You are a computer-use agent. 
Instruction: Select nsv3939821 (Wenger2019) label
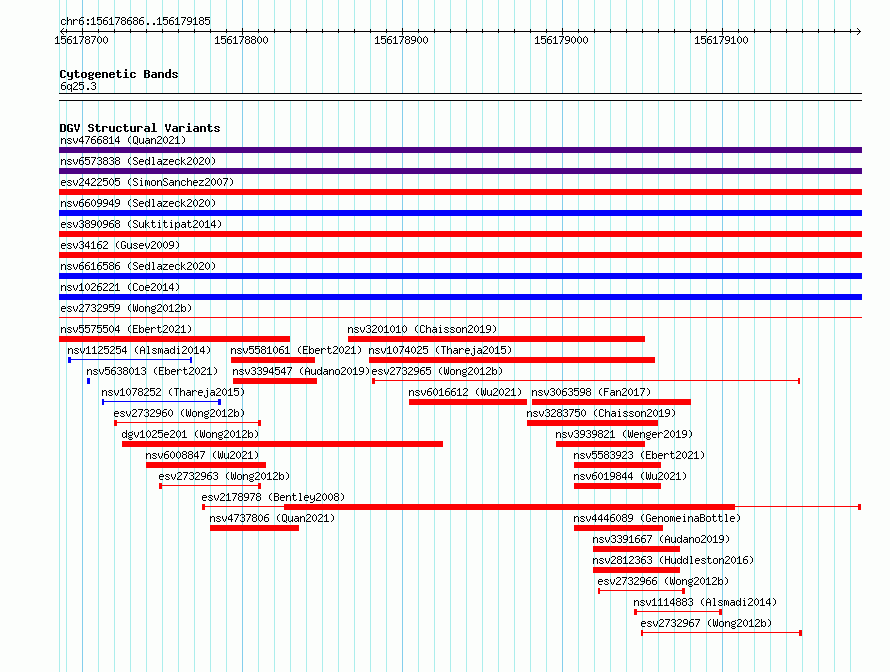pos(624,434)
